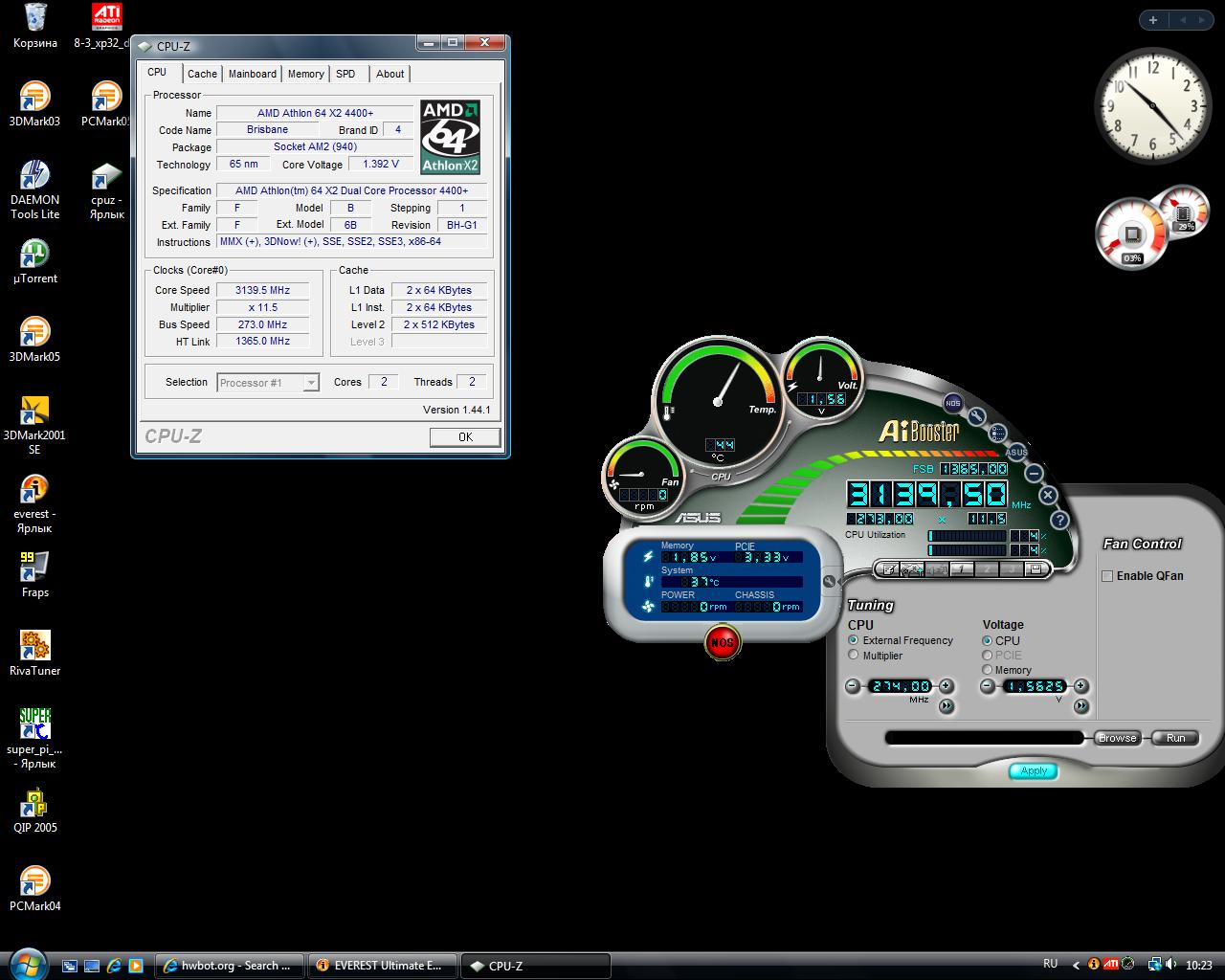The height and width of the screenshot is (980, 1225).
Task: Switch to the Cache tab in CPU-Z
Action: 202,74
